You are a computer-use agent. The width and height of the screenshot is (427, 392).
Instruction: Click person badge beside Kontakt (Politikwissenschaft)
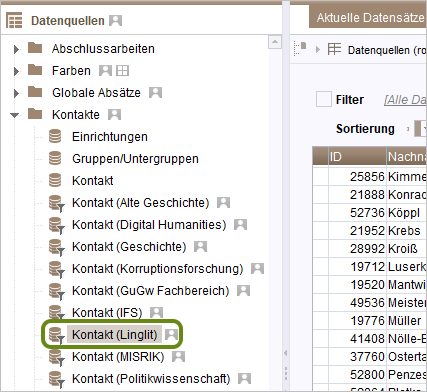click(x=244, y=379)
